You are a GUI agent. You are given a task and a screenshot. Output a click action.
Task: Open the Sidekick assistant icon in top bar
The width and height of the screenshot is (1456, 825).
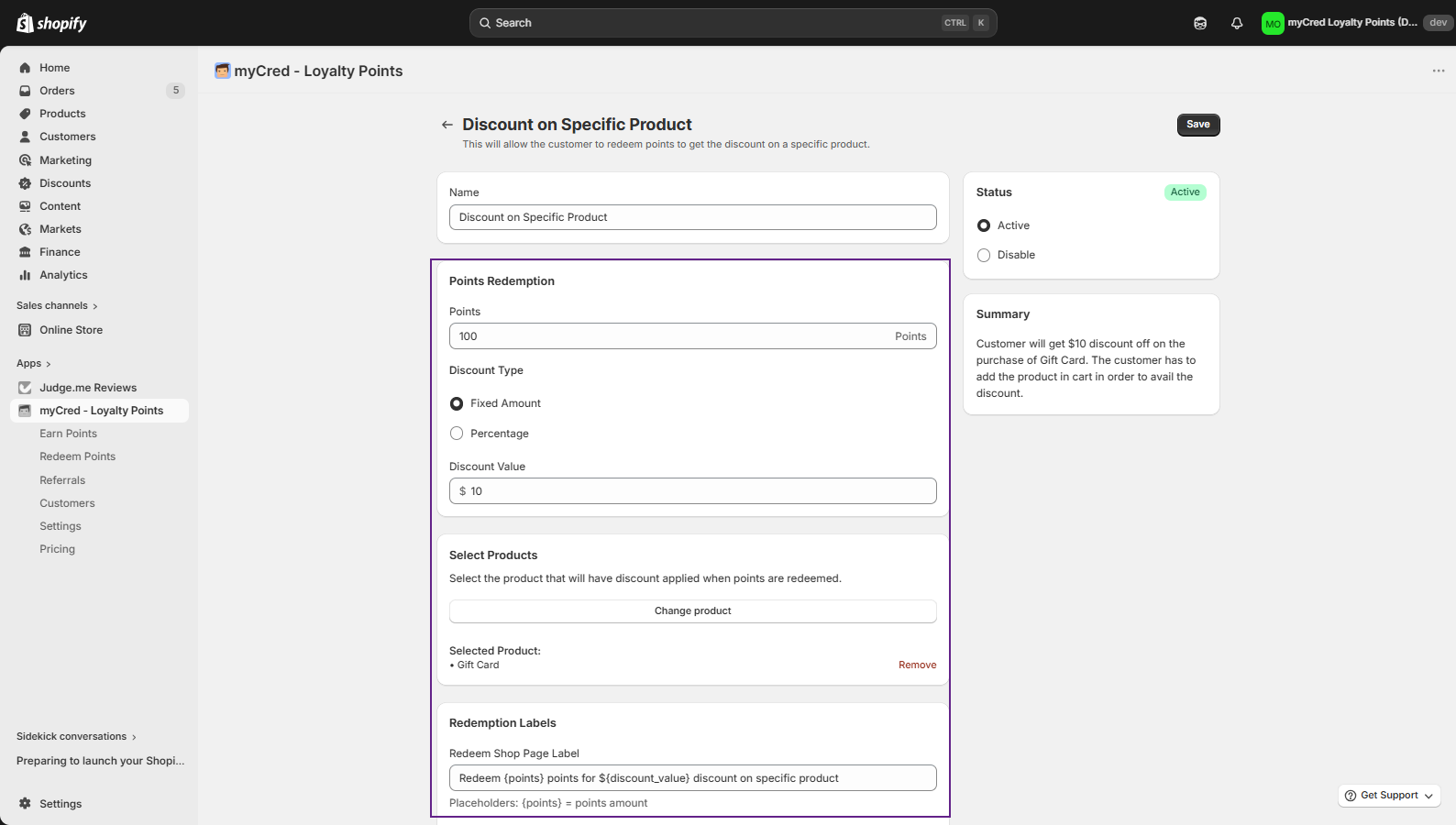point(1199,23)
